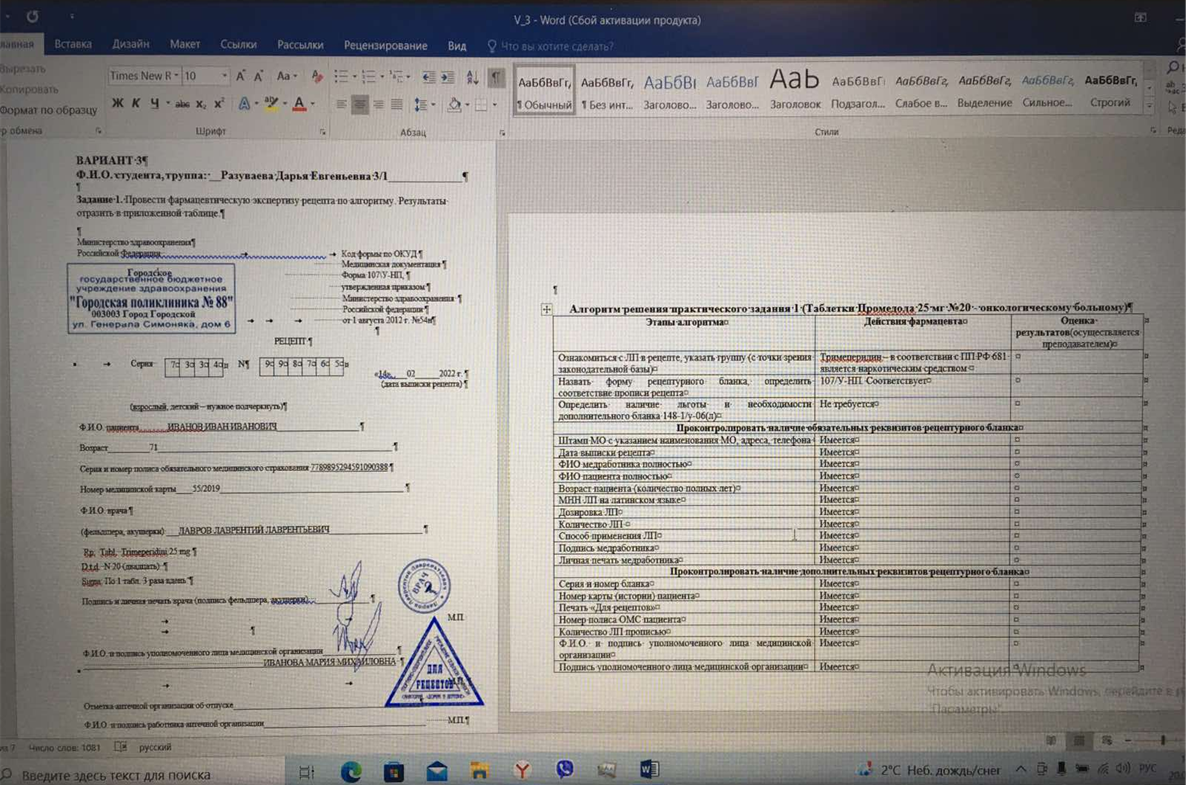This screenshot has width=1187, height=785.
Task: Open Word icon on the taskbar
Action: tap(650, 770)
